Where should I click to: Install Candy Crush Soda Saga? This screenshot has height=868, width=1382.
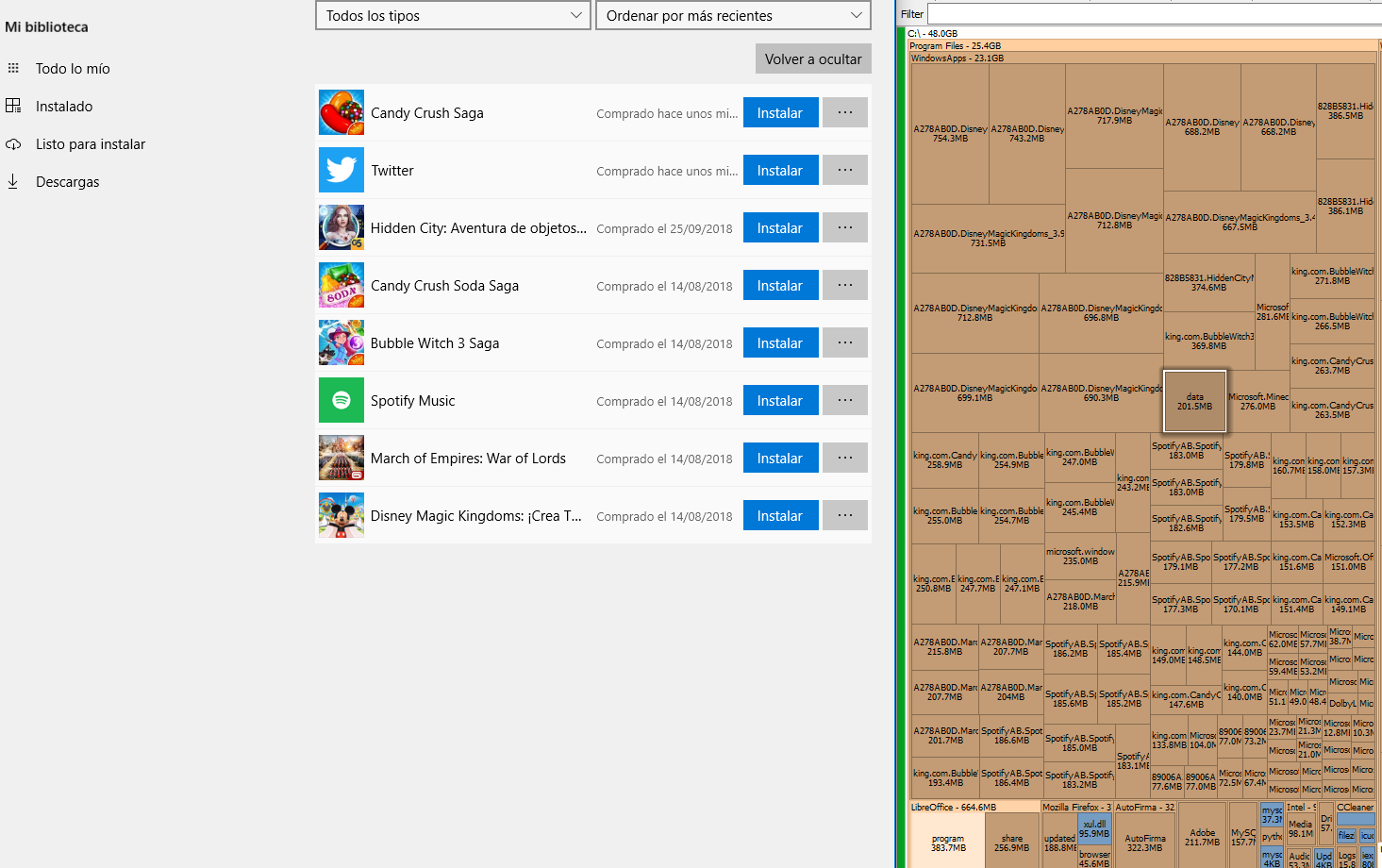(x=780, y=285)
